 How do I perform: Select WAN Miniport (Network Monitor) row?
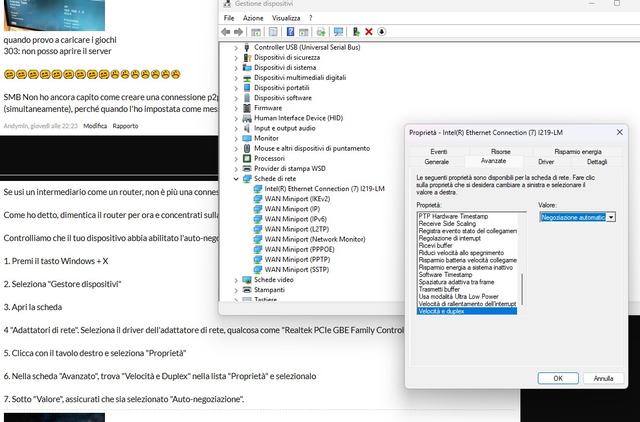309,240
